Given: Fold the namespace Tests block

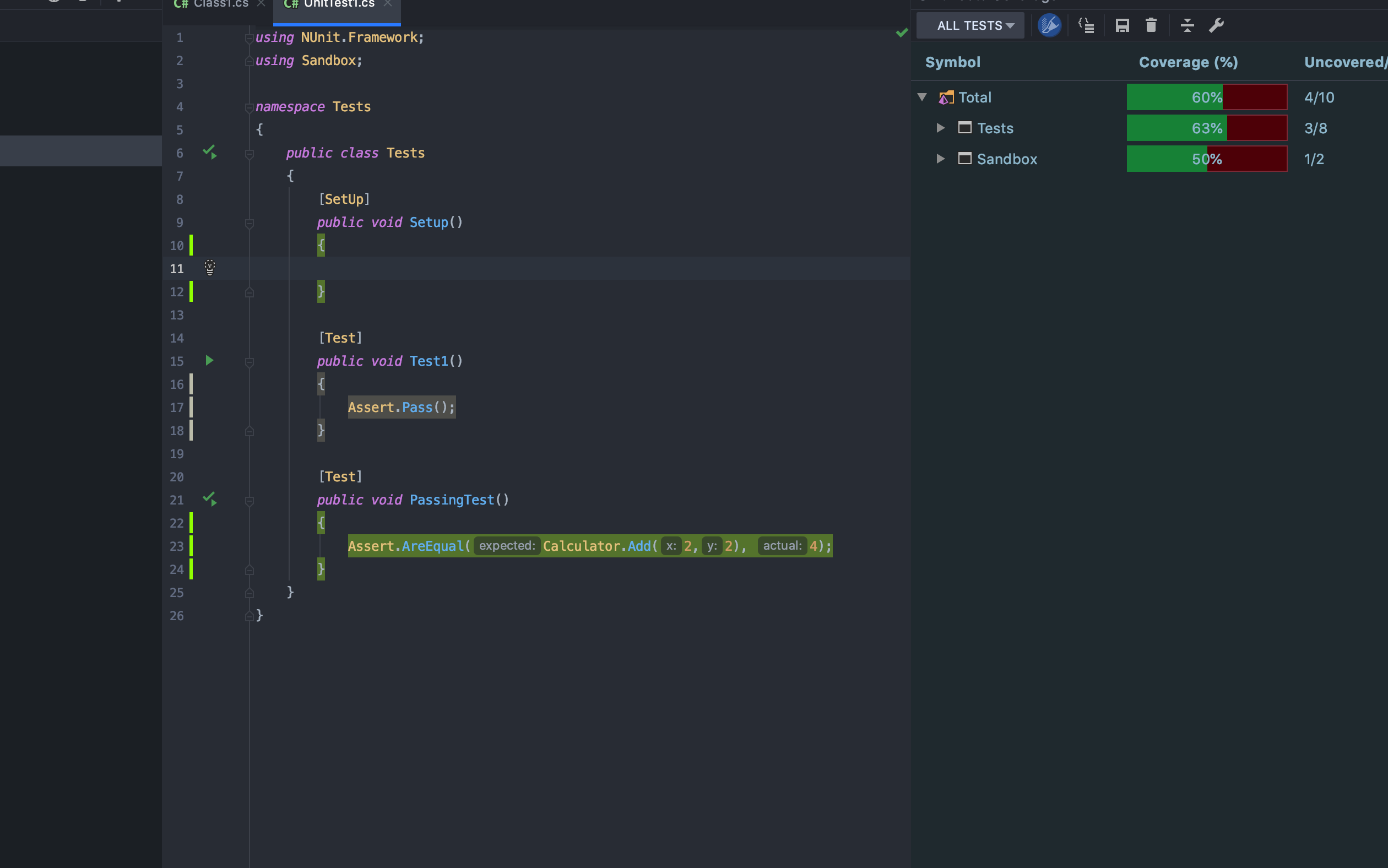Looking at the screenshot, I should (x=249, y=107).
